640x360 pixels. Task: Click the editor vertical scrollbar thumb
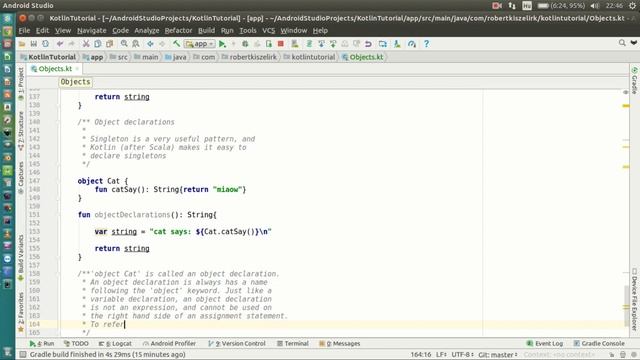(x=626, y=305)
